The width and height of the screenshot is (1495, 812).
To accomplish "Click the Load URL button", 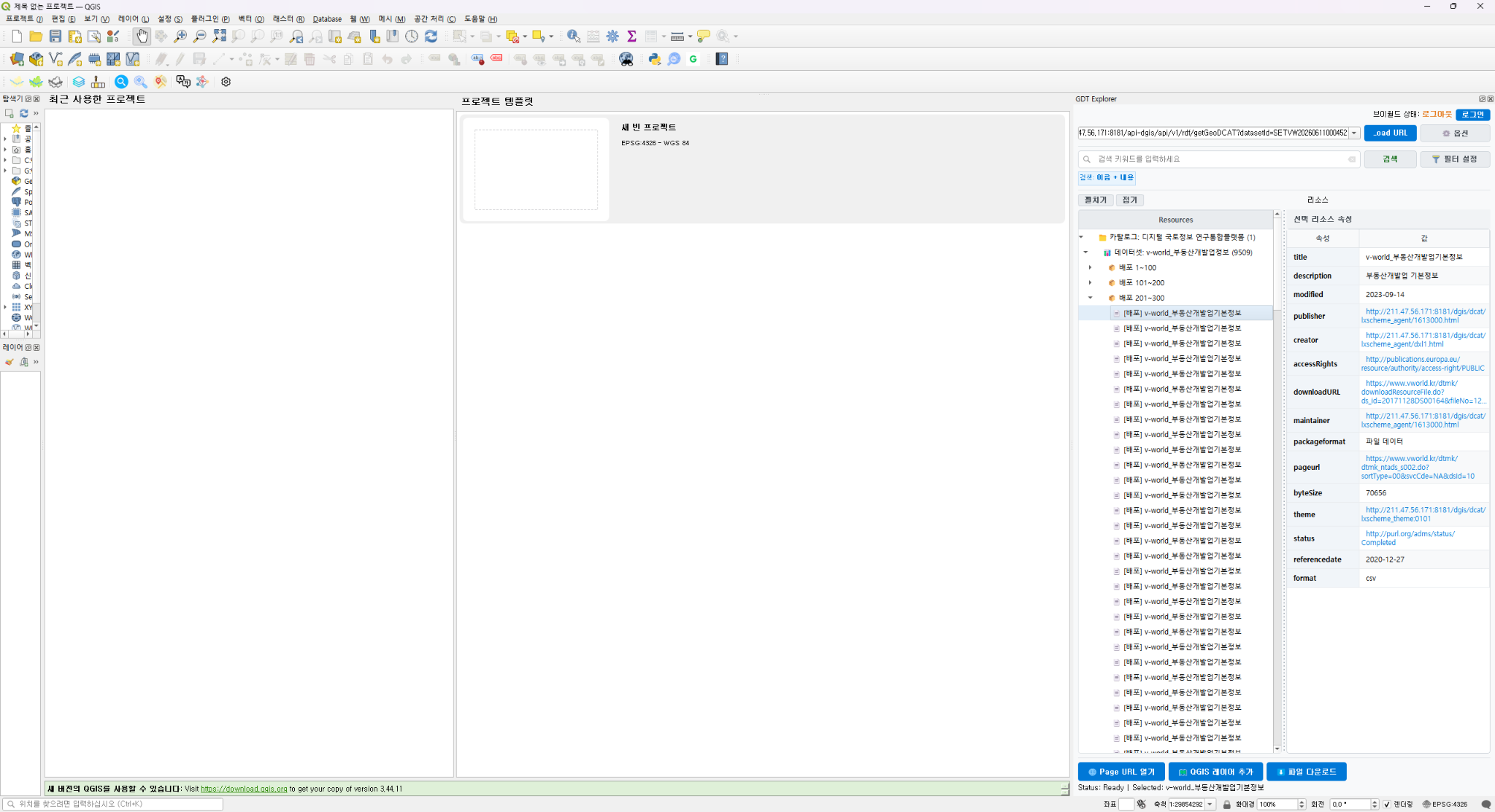I will pos(1390,133).
